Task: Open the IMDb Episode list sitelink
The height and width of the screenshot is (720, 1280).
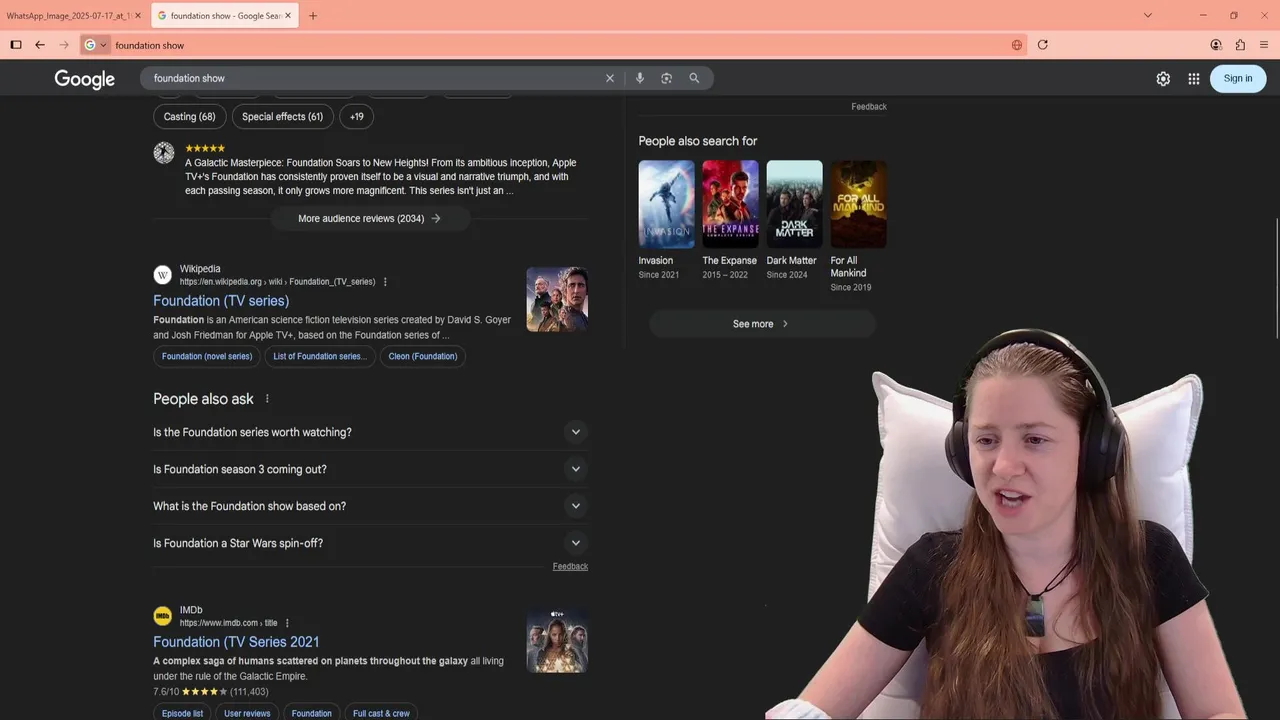Action: pyautogui.click(x=182, y=713)
